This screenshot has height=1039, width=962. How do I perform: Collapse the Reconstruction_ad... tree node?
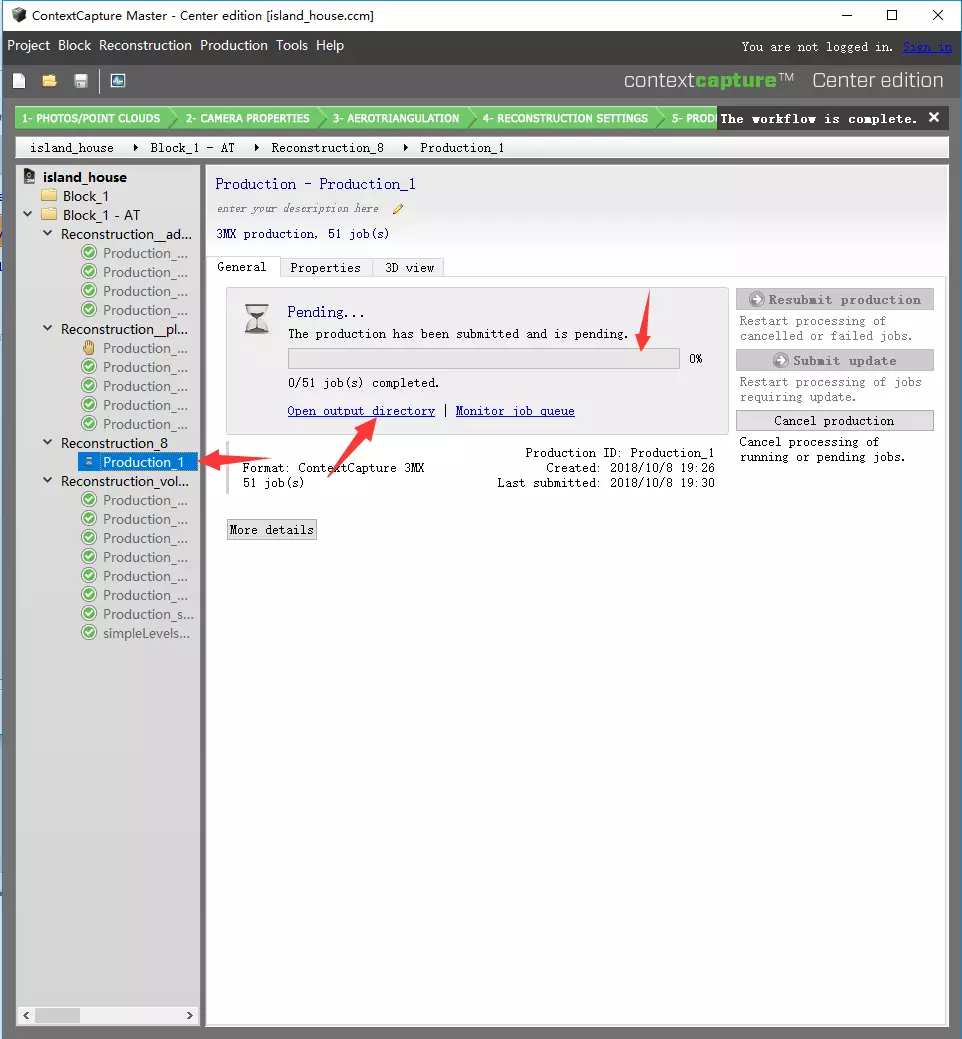[x=48, y=233]
